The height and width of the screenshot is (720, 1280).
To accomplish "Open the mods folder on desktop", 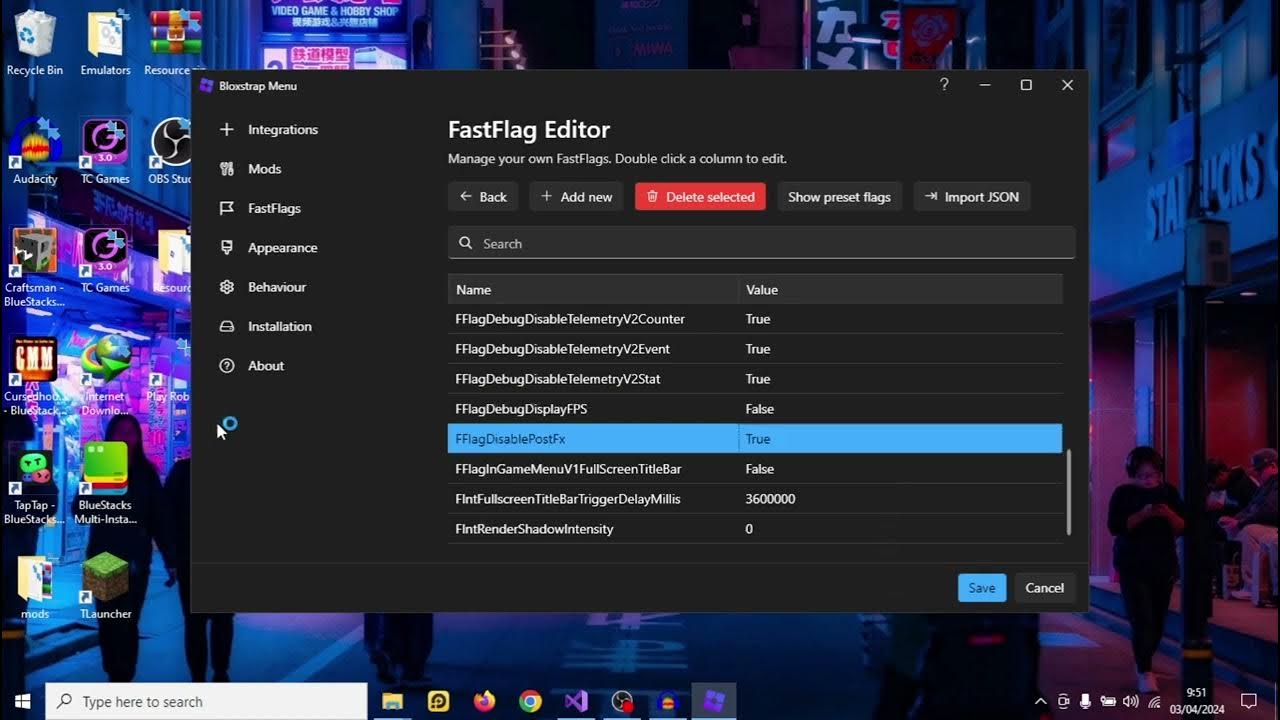I will [35, 587].
